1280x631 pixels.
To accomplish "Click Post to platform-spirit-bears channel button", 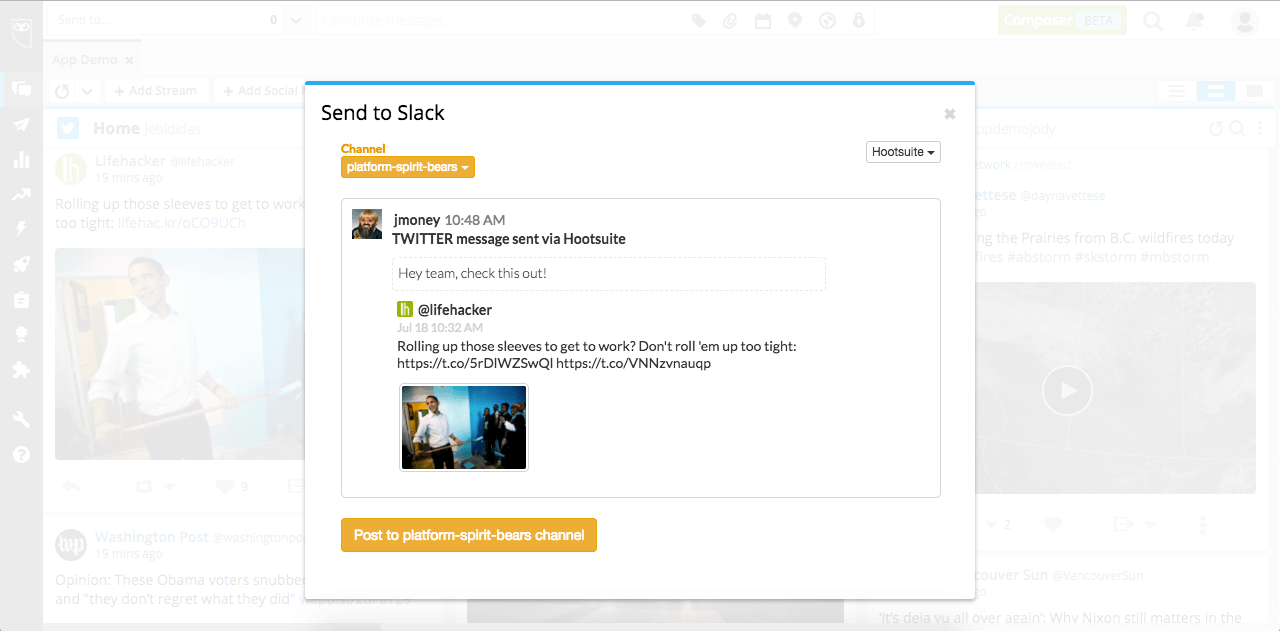I will [x=469, y=535].
